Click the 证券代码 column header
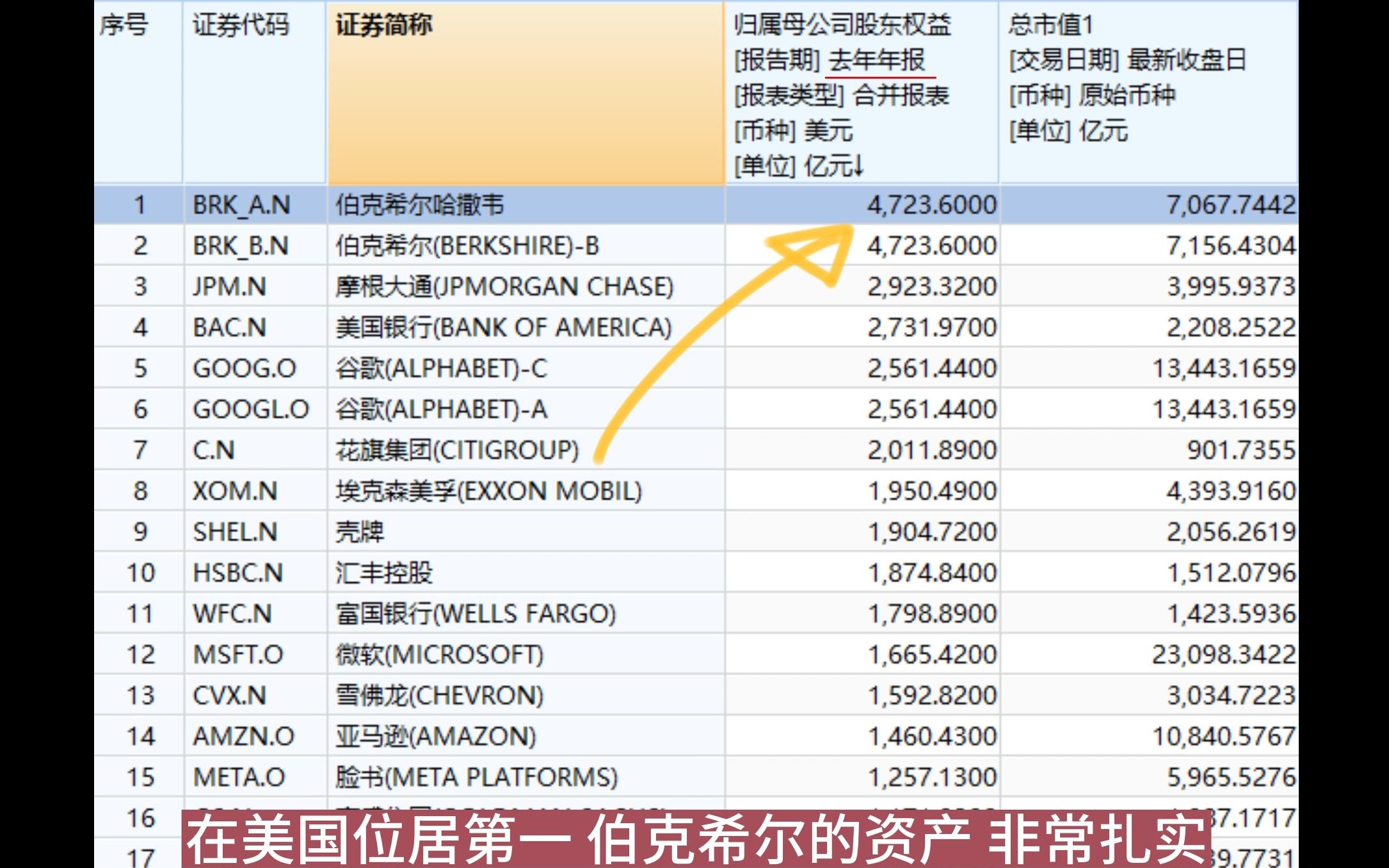 click(255, 92)
